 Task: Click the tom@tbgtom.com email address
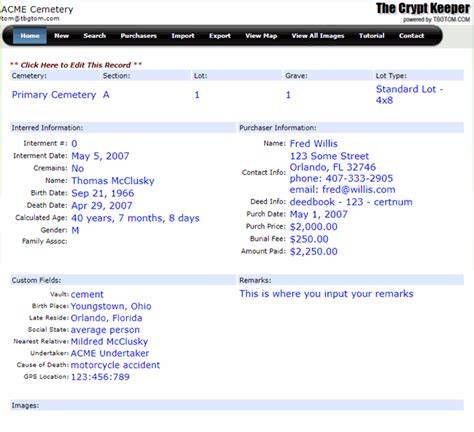[x=30, y=19]
